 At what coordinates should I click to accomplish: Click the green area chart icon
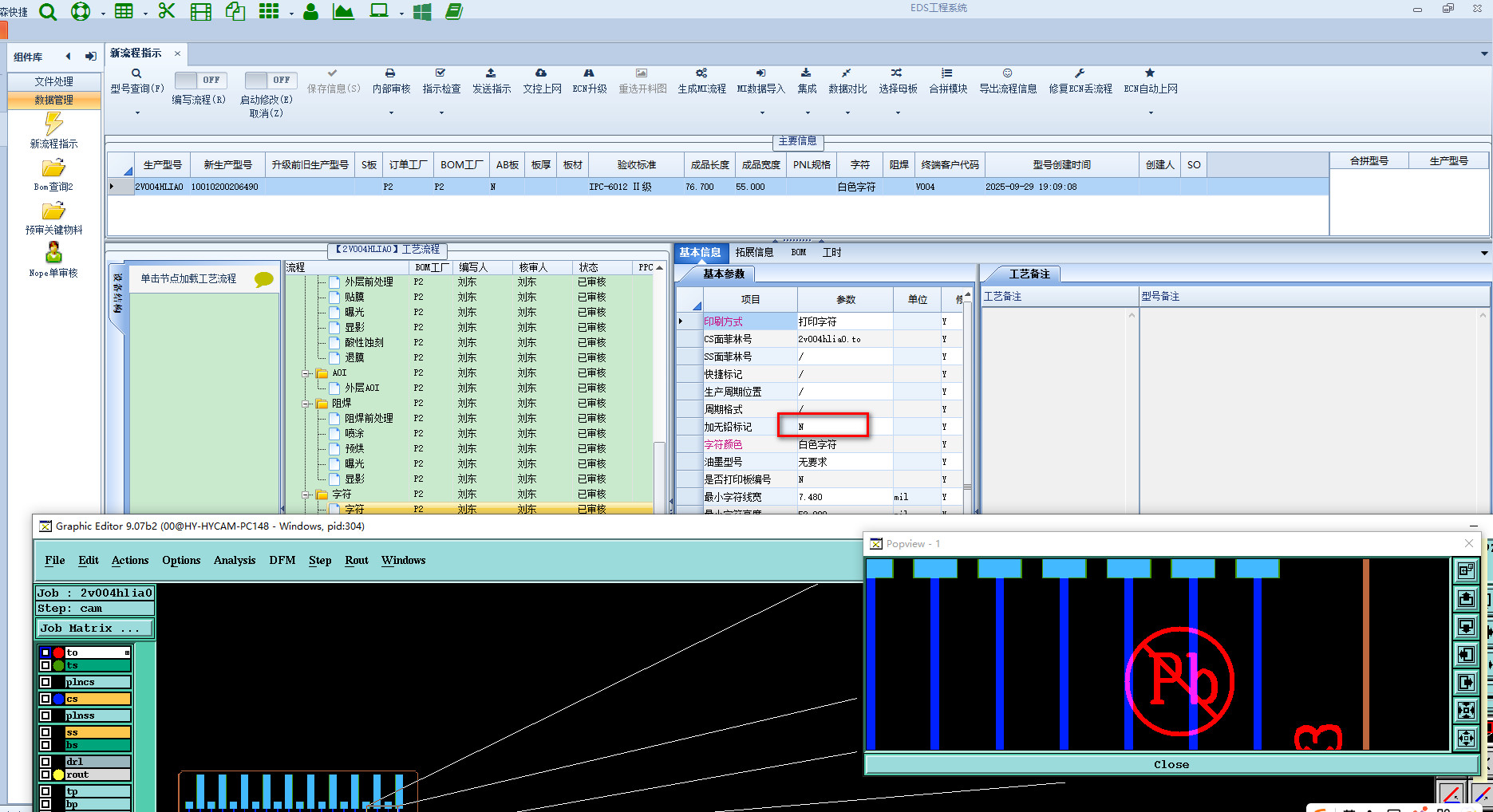[x=343, y=11]
